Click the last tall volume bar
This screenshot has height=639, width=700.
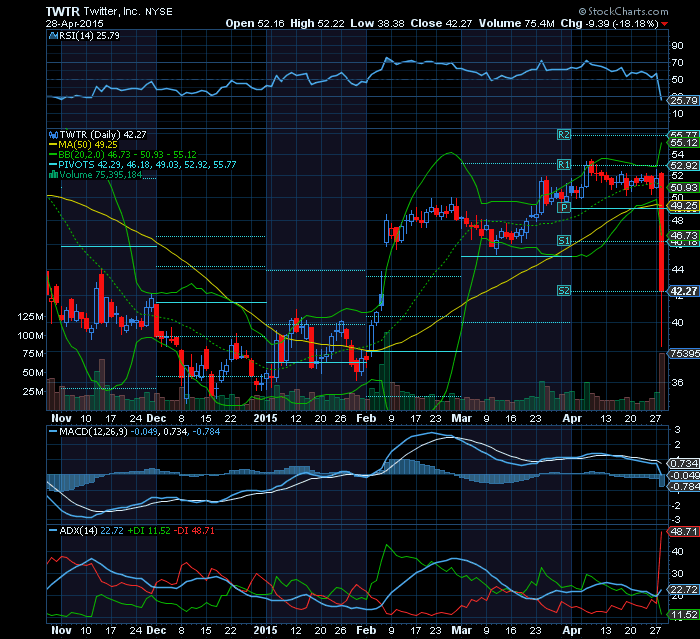pyautogui.click(x=661, y=381)
